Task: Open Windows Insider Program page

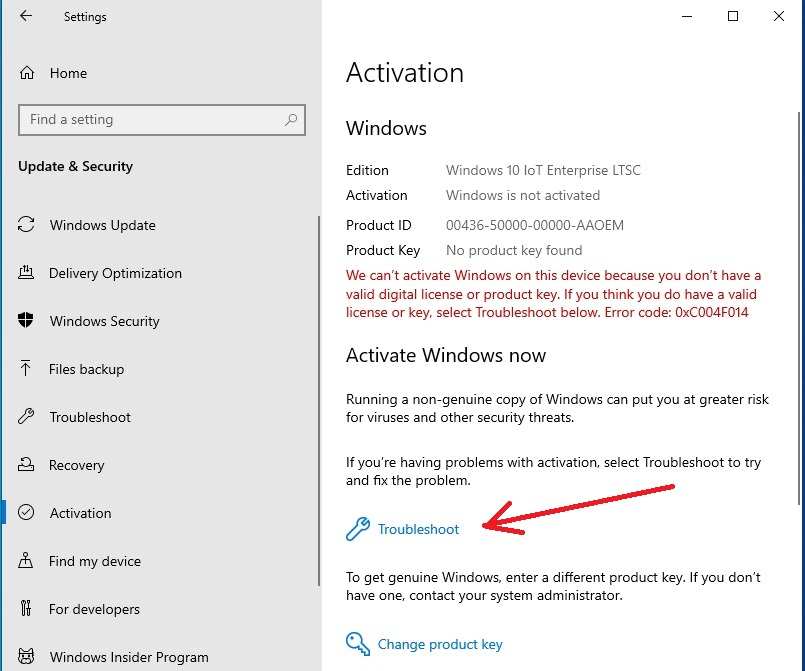Action: tap(129, 657)
